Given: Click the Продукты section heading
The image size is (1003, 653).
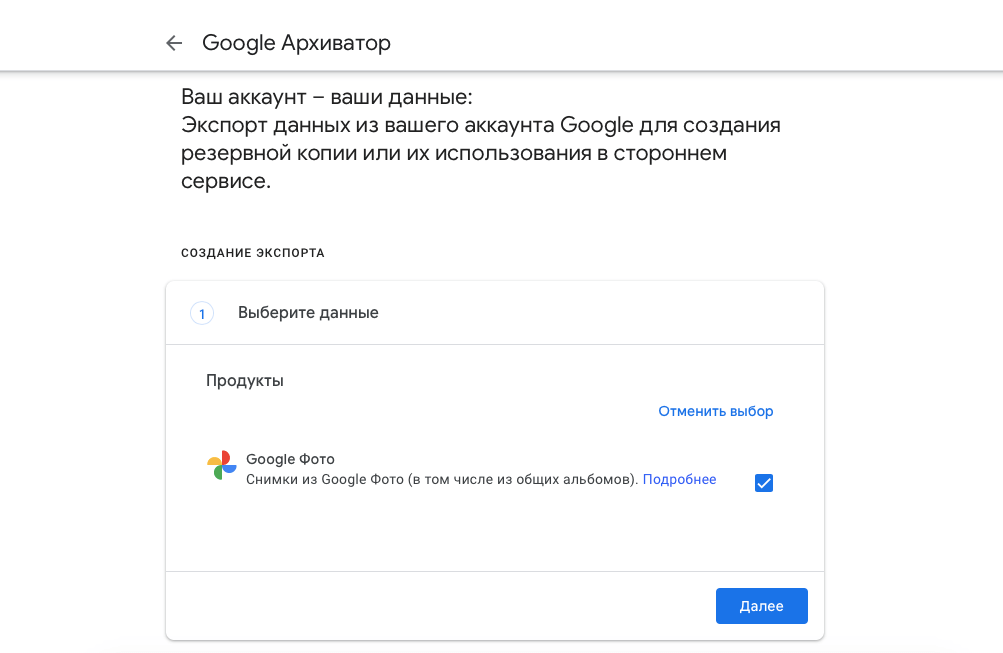Looking at the screenshot, I should 245,381.
